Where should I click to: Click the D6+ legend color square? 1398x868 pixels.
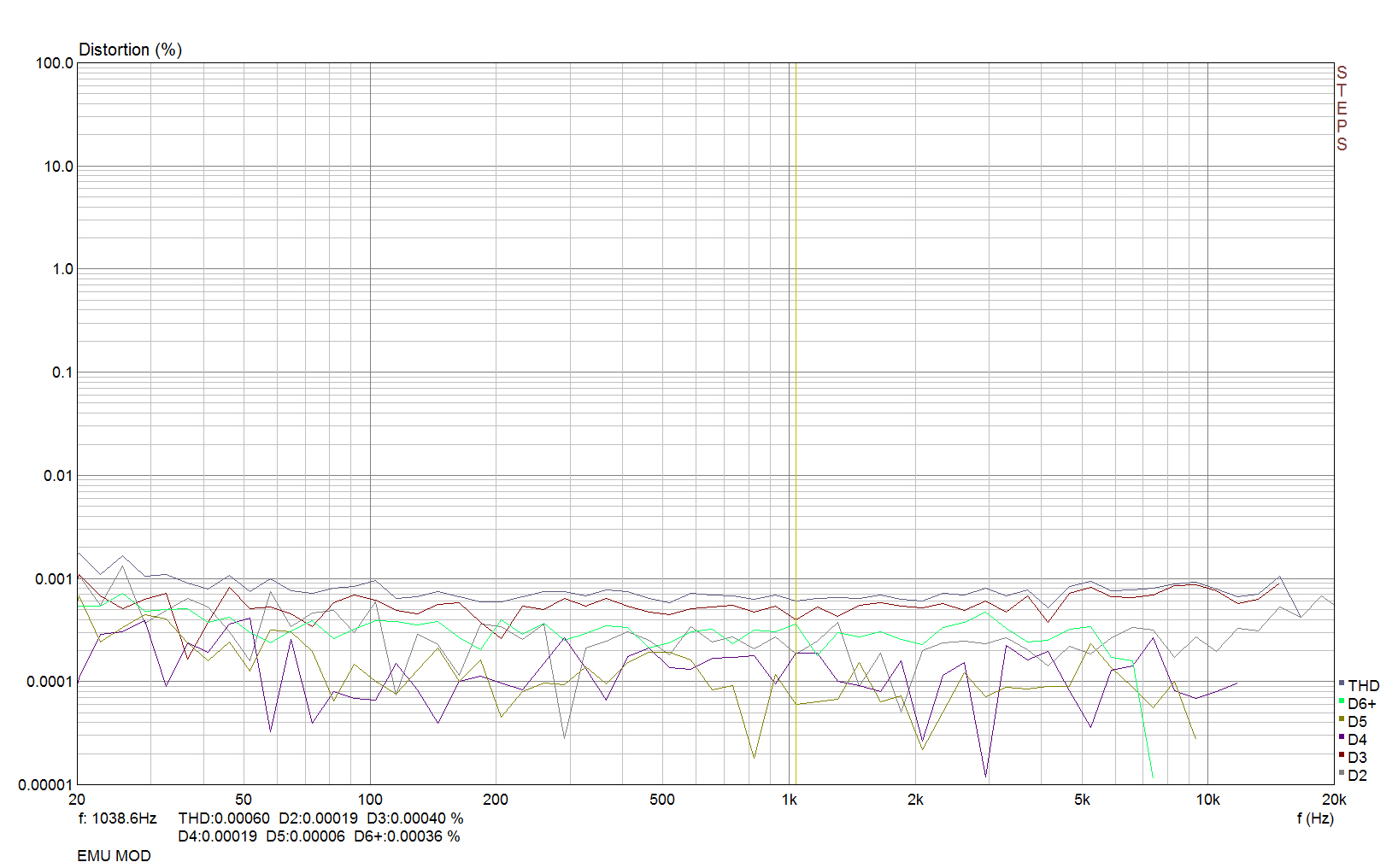click(1342, 701)
